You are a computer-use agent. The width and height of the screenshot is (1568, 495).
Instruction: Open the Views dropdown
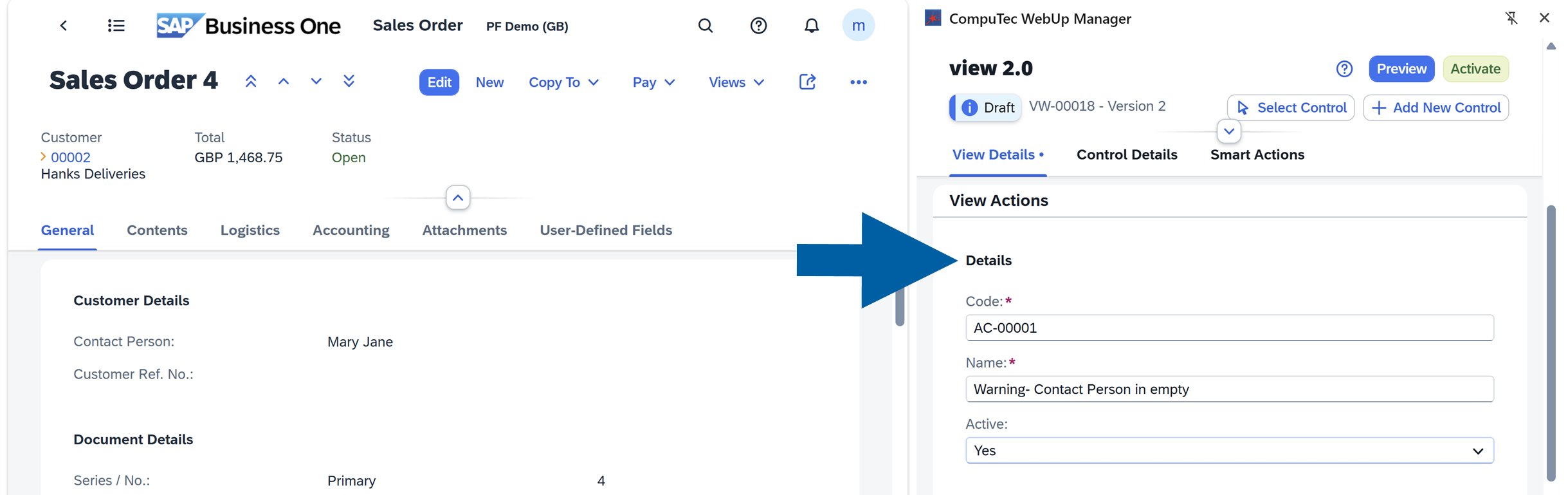736,82
